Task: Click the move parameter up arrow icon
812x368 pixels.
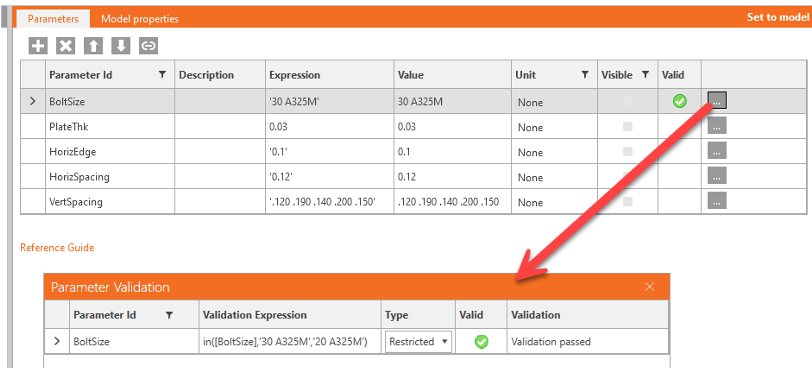Action: [x=93, y=46]
